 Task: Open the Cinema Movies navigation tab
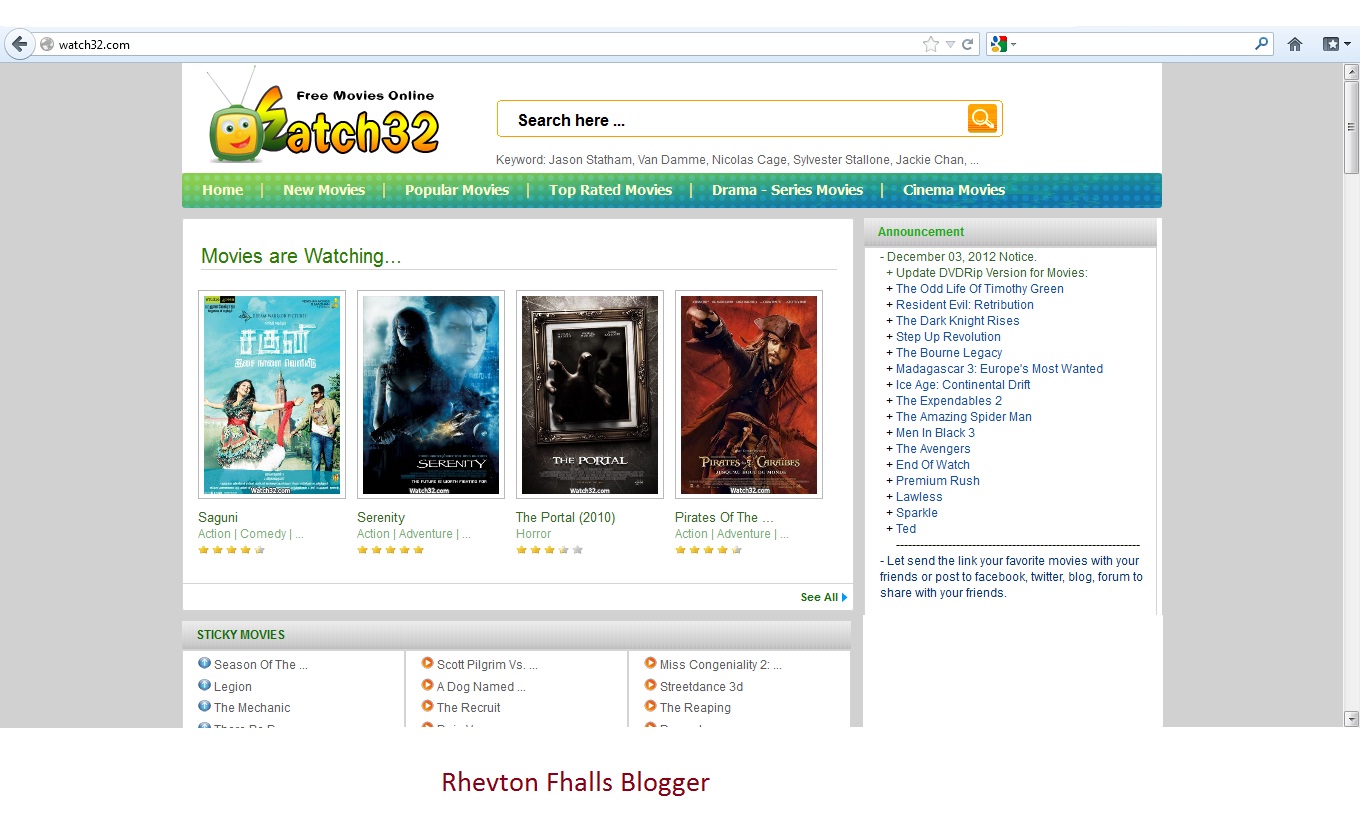pos(954,190)
